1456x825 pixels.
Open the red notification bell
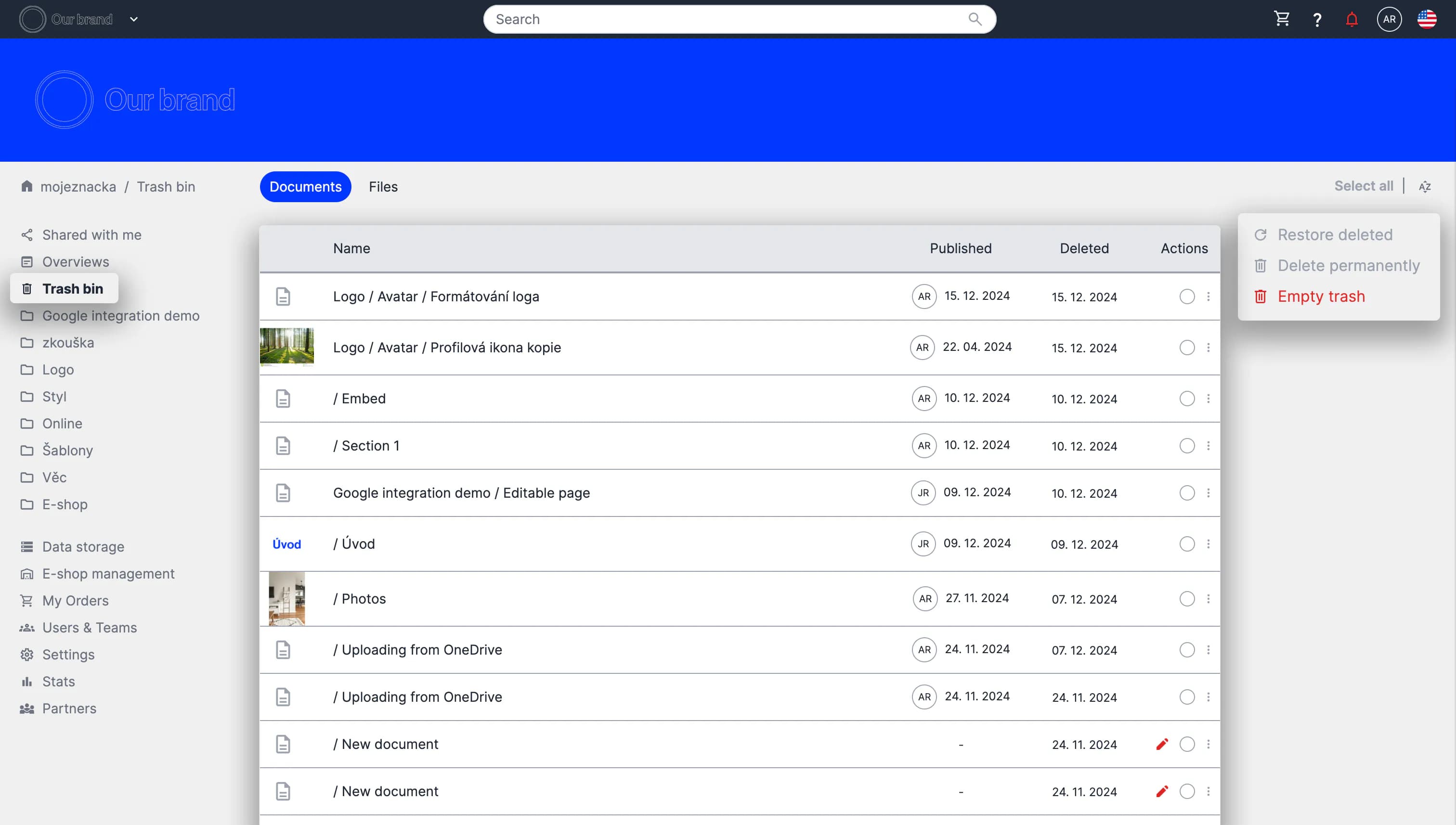point(1352,20)
